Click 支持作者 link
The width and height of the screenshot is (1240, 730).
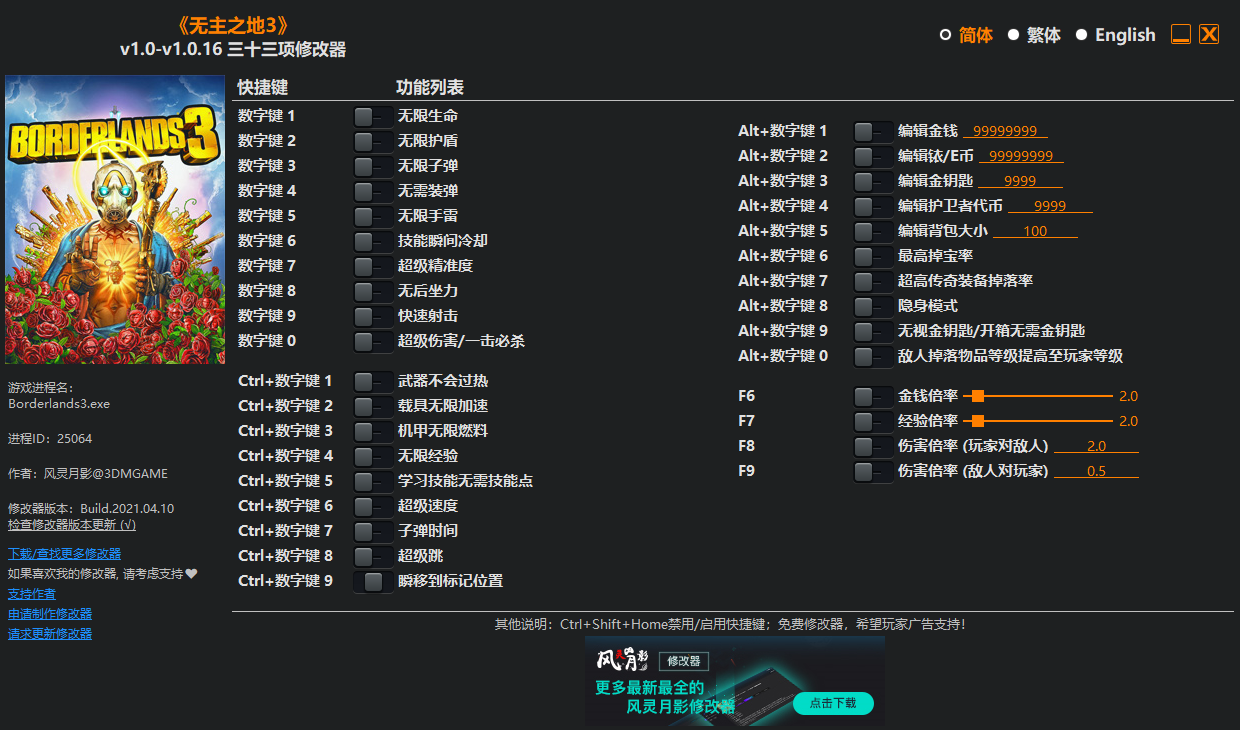click(32, 593)
